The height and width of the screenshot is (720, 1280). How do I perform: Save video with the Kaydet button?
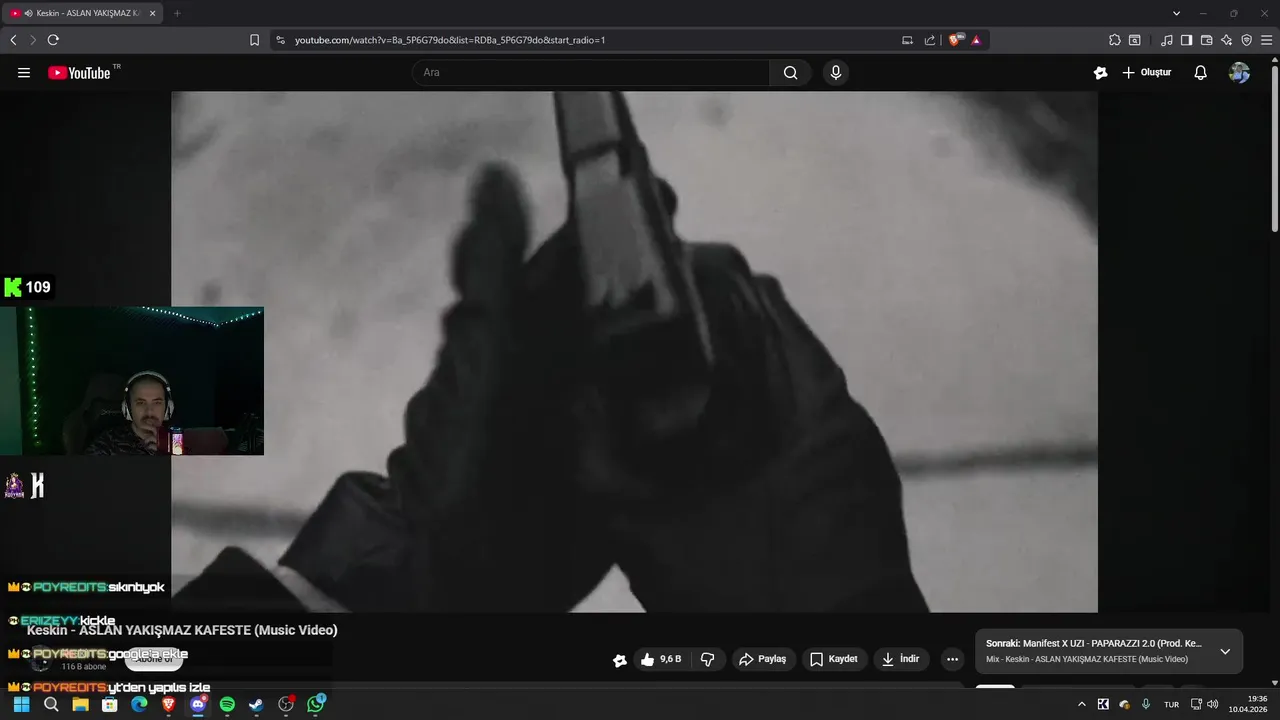[834, 660]
